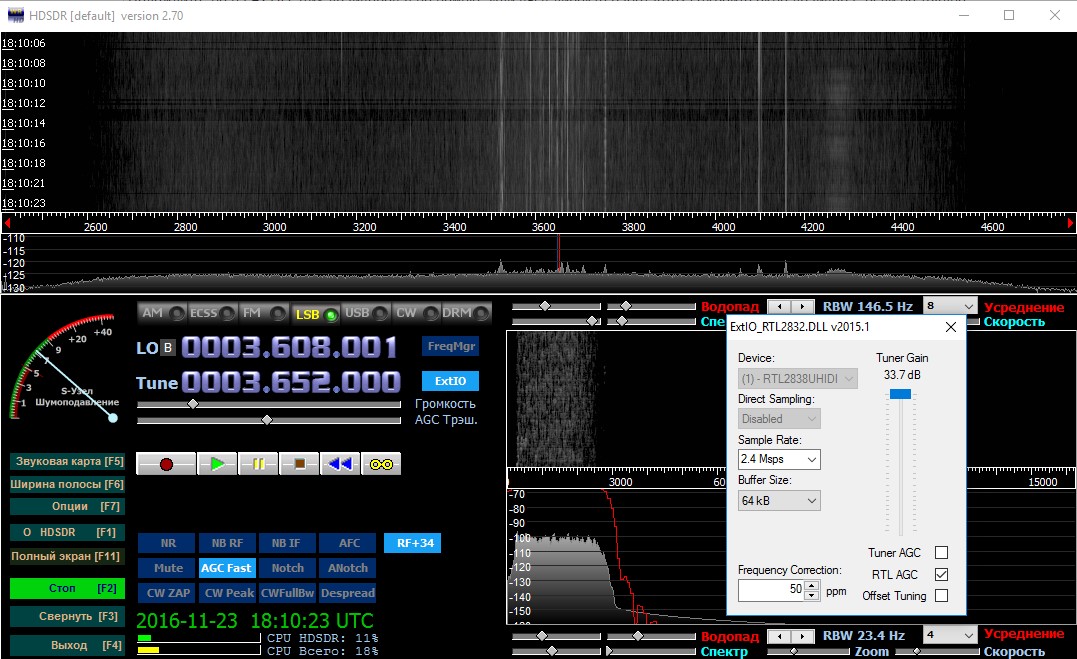Decrease the Frequency Correction ppm value

(812, 594)
